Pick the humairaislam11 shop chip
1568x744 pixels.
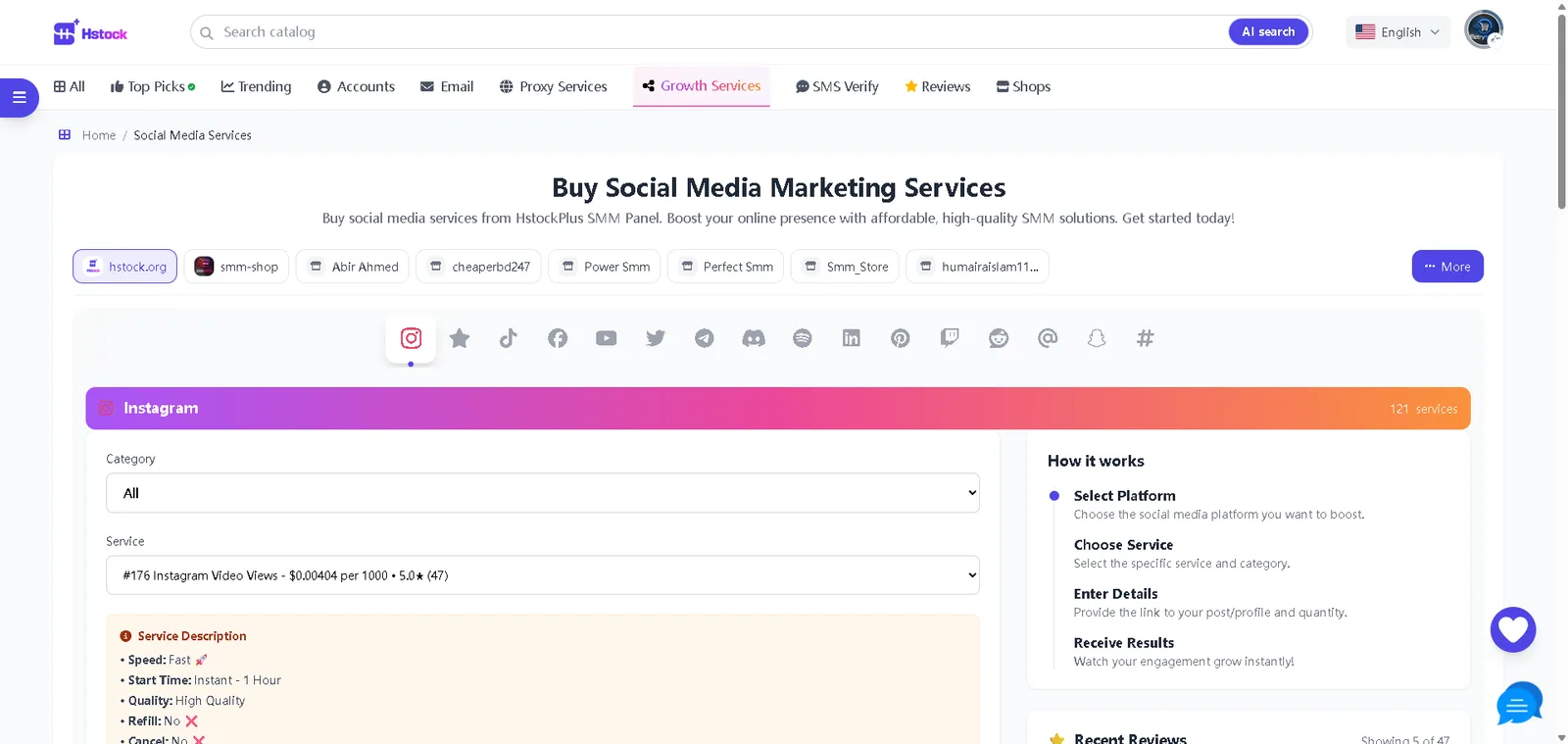coord(977,267)
